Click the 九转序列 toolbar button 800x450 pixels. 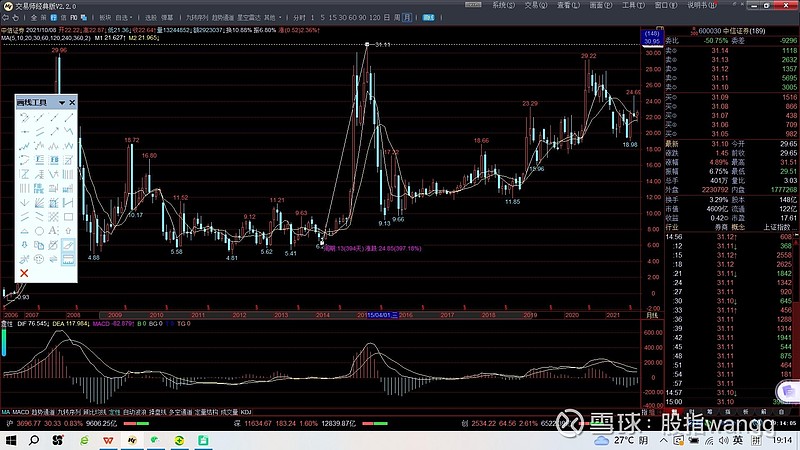coord(196,17)
